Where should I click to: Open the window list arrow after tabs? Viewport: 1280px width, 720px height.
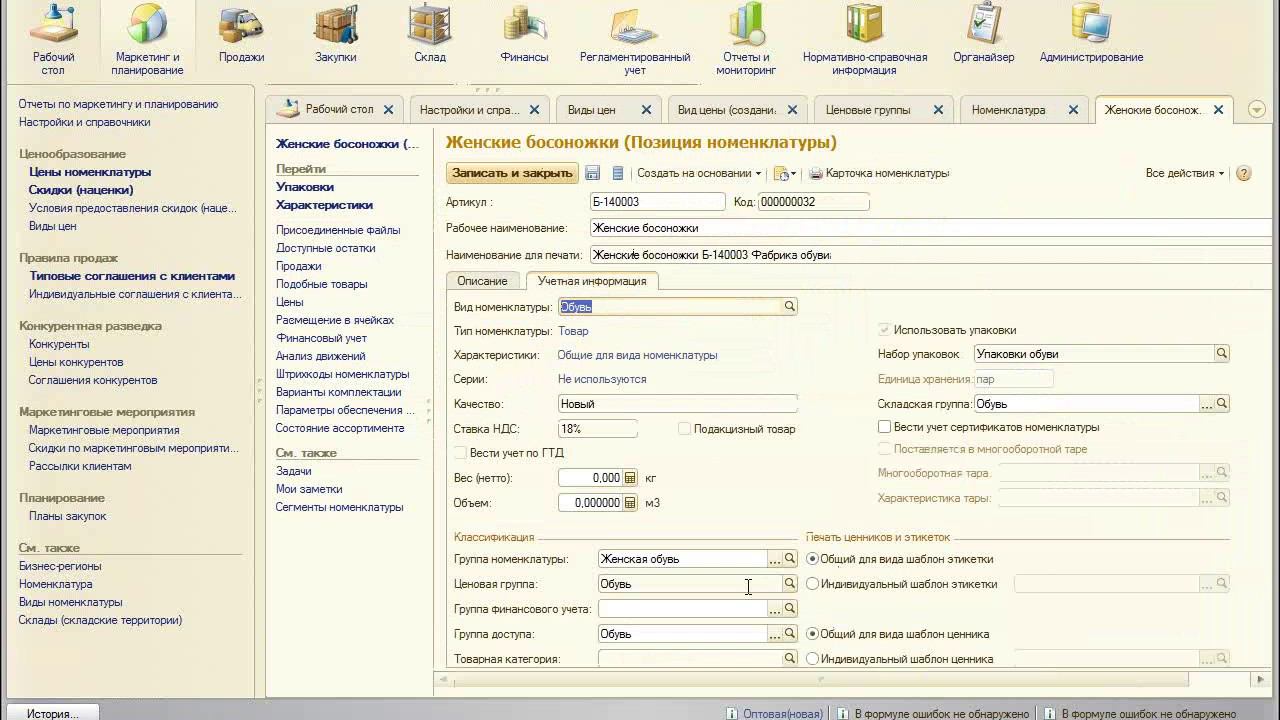pos(1257,110)
